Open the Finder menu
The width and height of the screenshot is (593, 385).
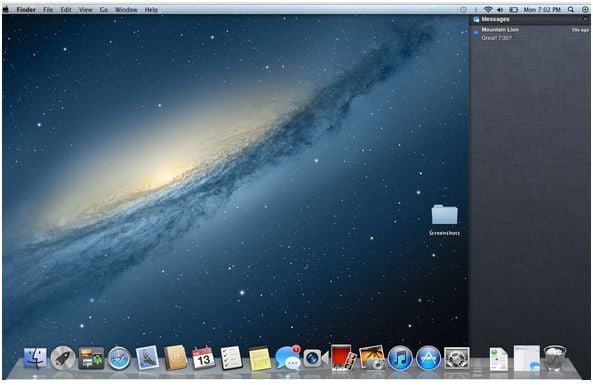(26, 10)
